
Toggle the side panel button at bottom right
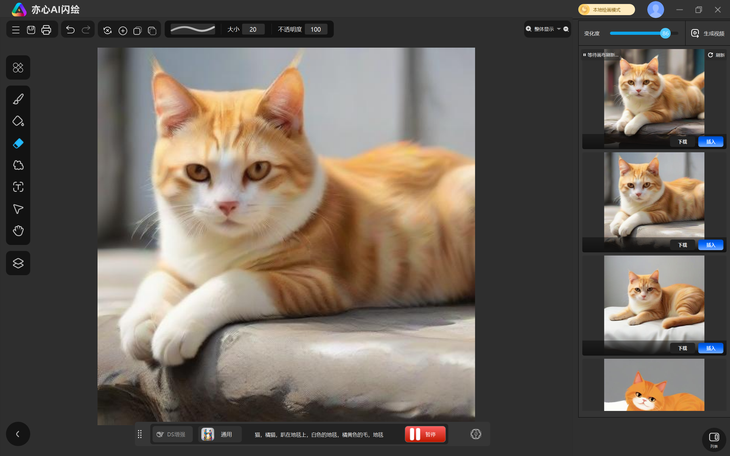713,438
